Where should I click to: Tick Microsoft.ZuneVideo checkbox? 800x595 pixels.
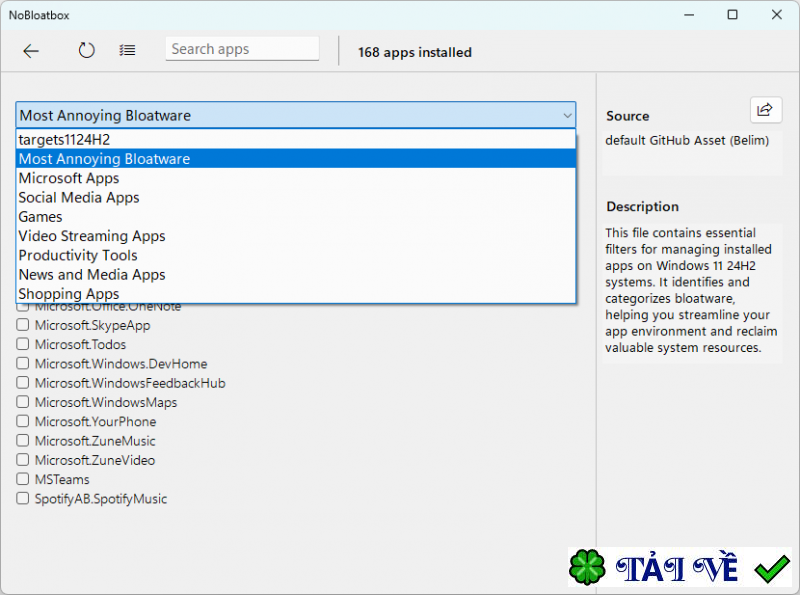pos(22,460)
